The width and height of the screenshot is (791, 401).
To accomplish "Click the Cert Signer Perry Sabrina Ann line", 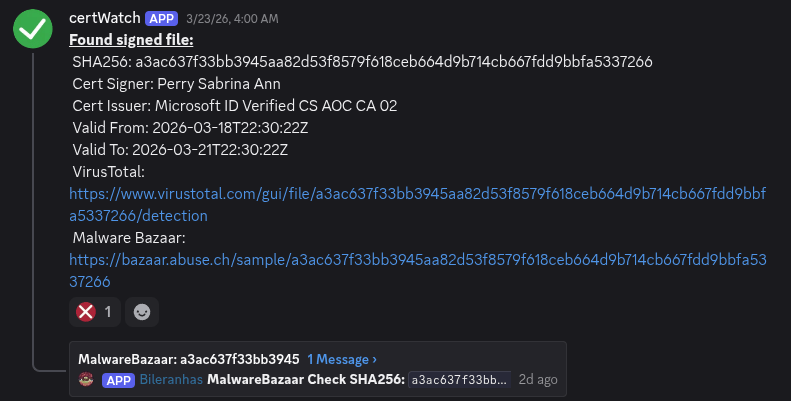I will 176,84.
